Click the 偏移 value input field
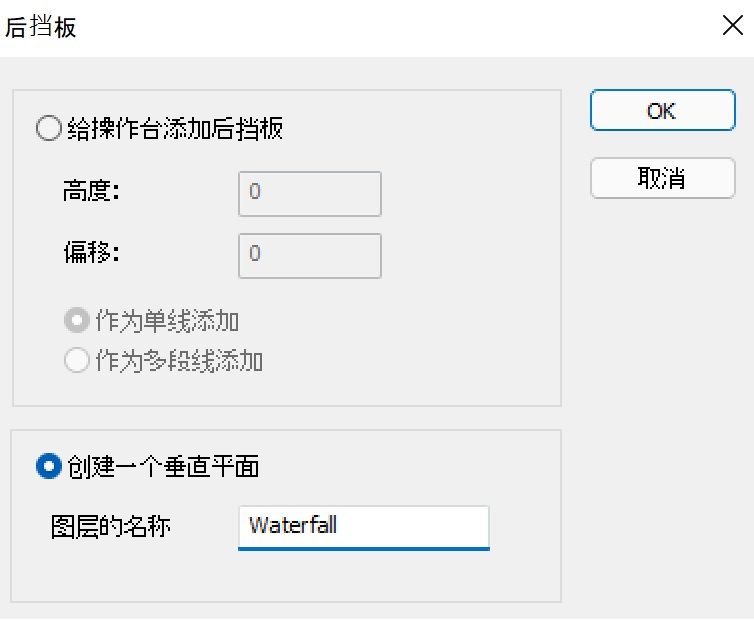754x620 pixels. (310, 256)
